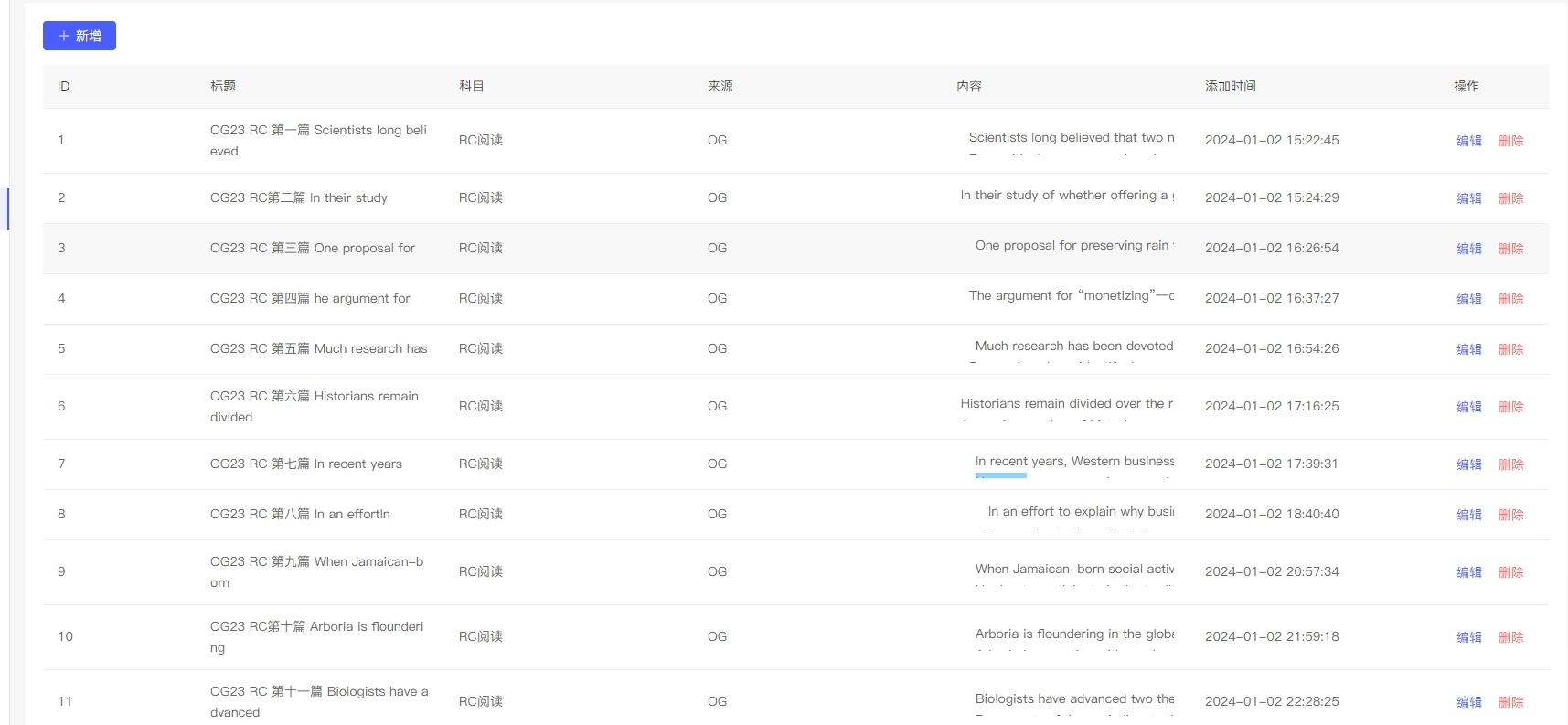Edit row 10 Arboria is floundering
1568x725 pixels.
point(1468,637)
